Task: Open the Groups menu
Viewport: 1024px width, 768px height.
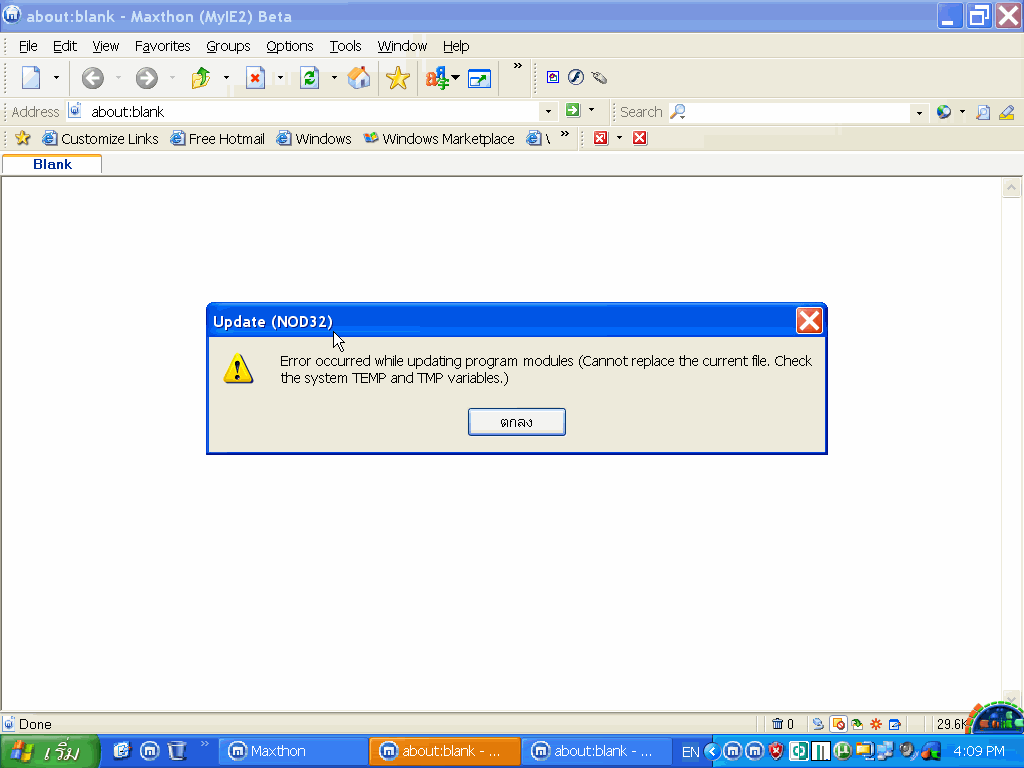Action: (x=228, y=46)
